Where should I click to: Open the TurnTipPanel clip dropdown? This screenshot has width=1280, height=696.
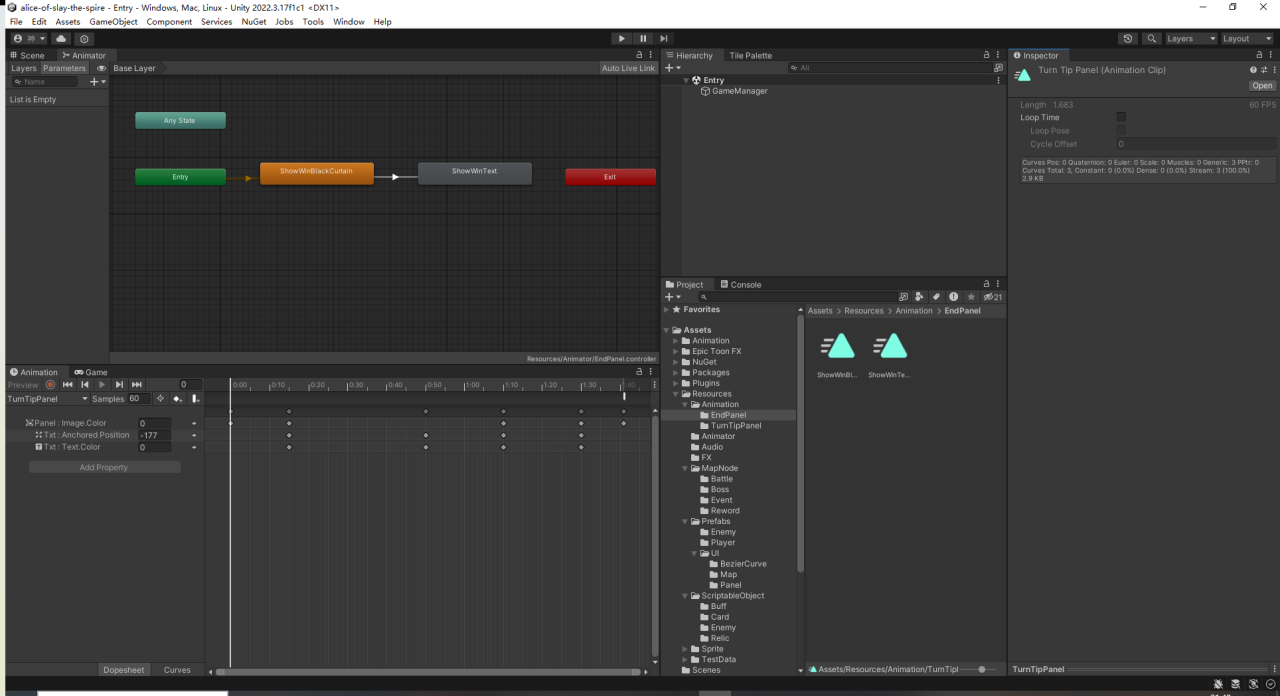(48, 399)
